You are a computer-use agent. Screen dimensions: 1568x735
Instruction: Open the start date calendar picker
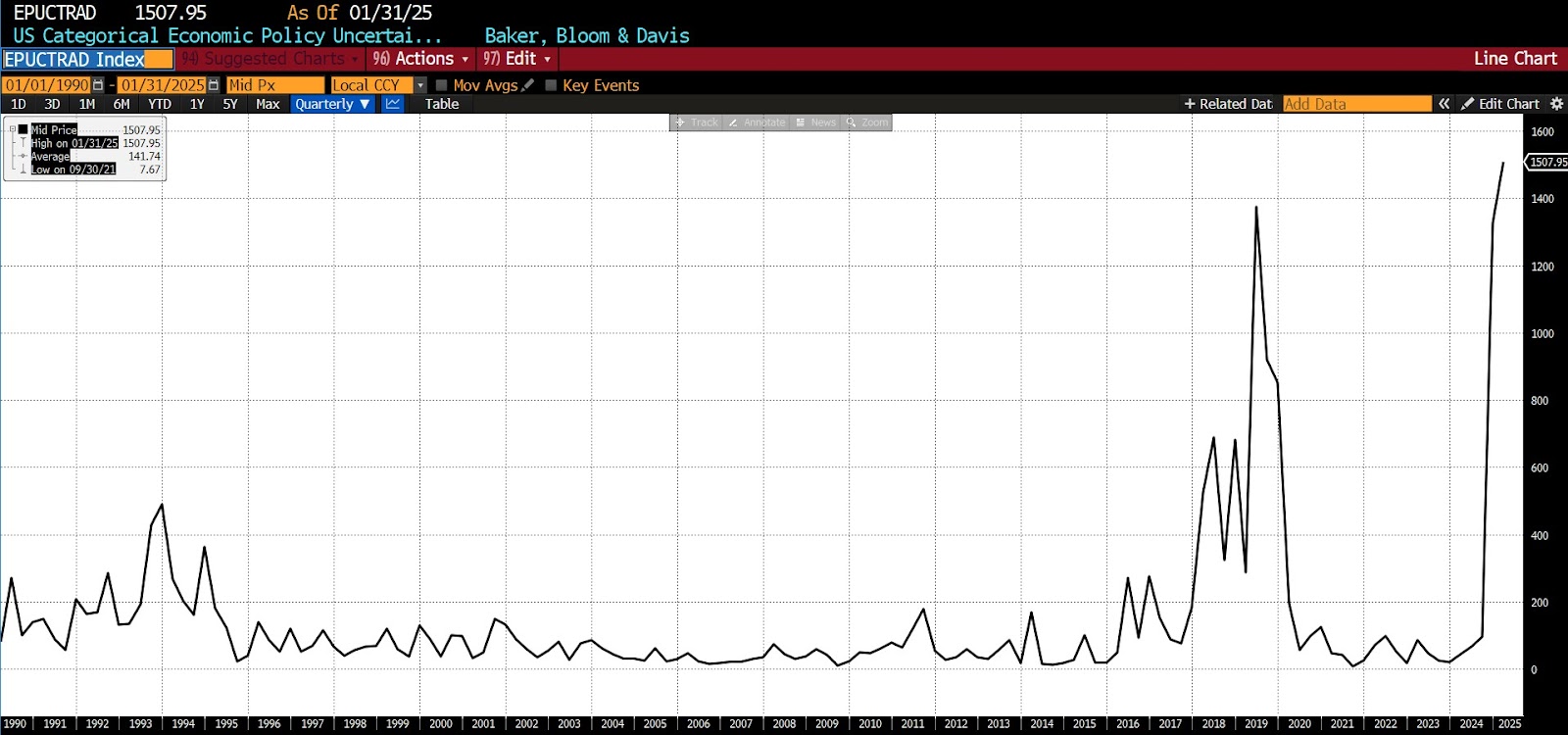click(x=98, y=85)
